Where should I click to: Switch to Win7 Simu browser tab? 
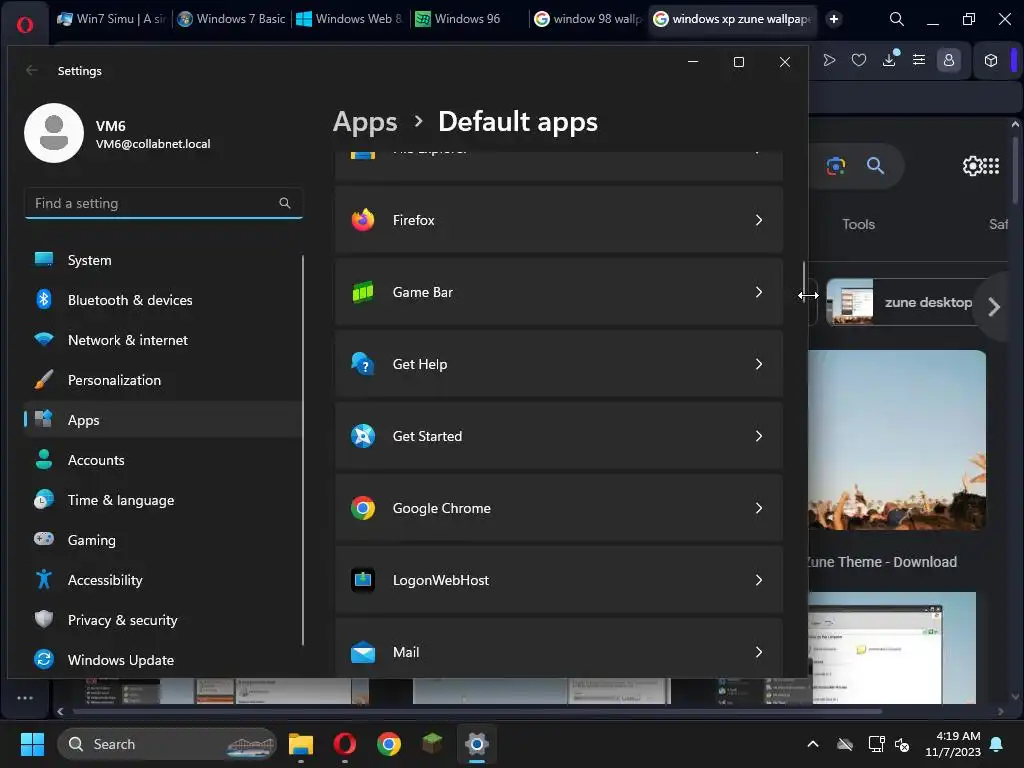tap(112, 19)
